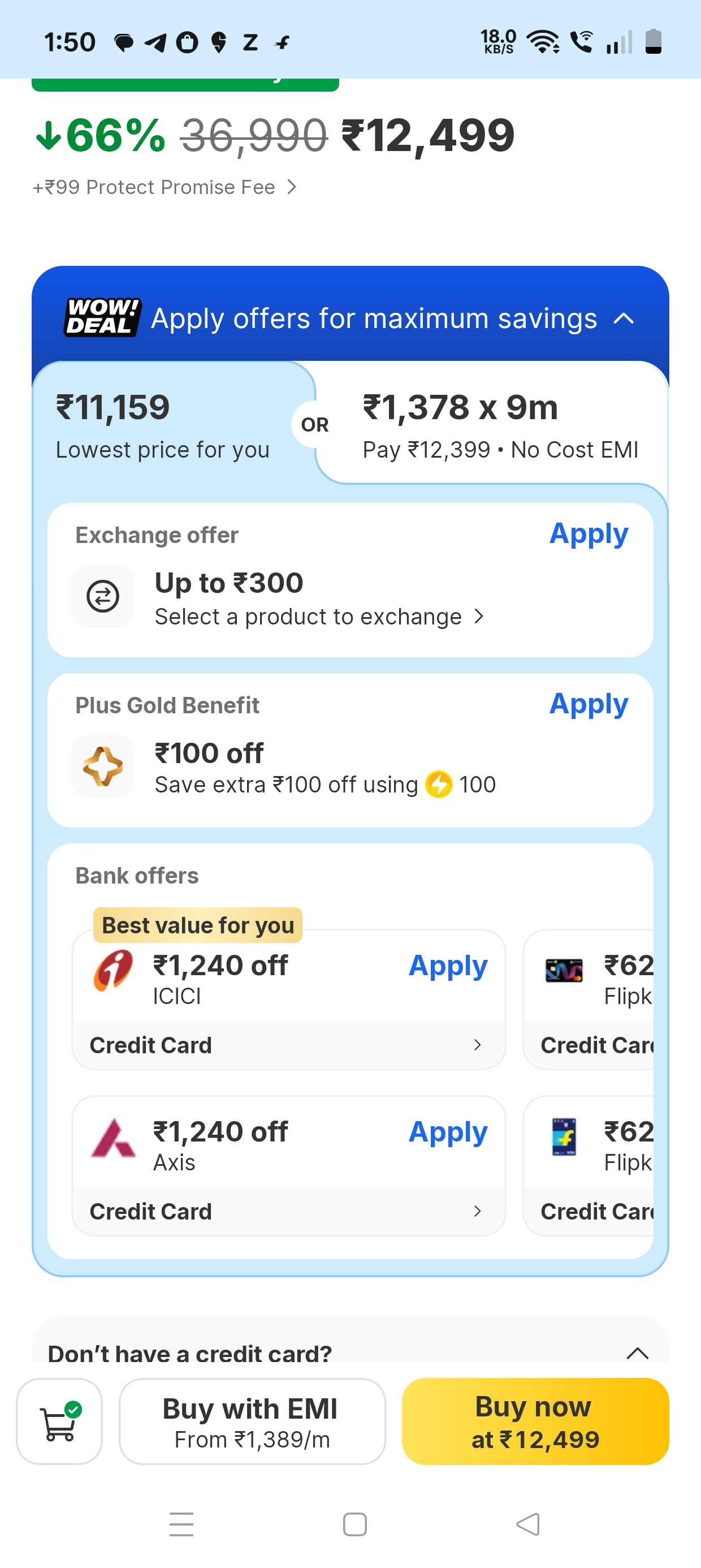Tap the Axis bank logo
Screen dimensions: 701x1568
click(113, 1137)
